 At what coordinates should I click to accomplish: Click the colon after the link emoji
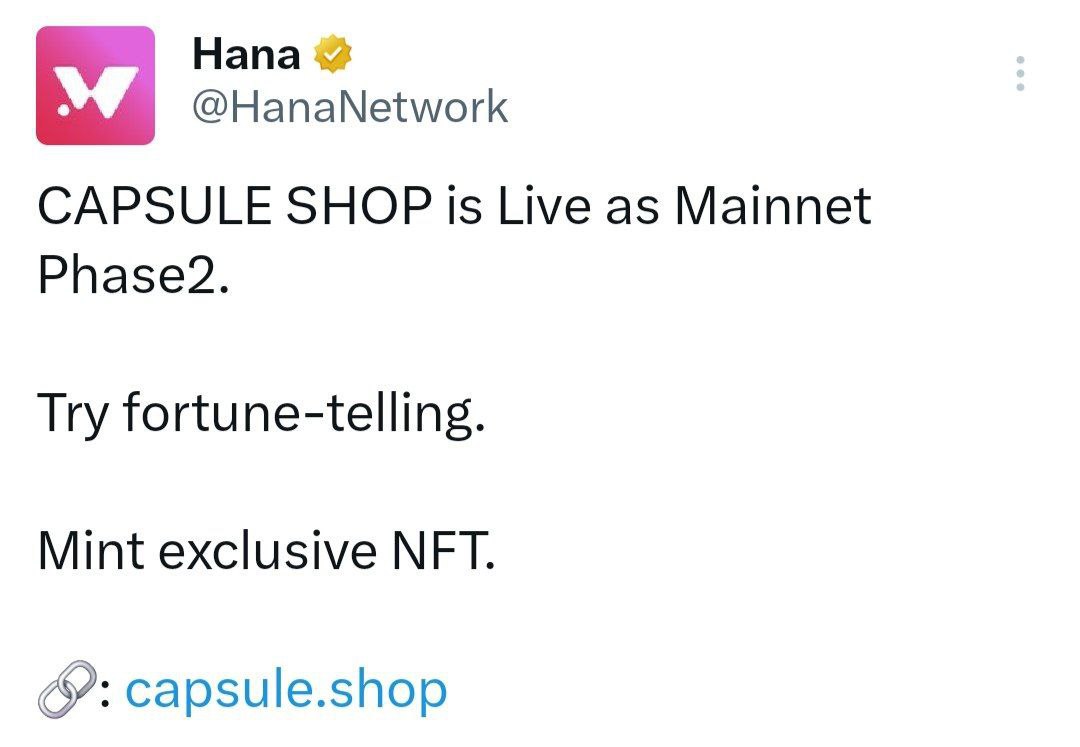pyautogui.click(x=105, y=692)
